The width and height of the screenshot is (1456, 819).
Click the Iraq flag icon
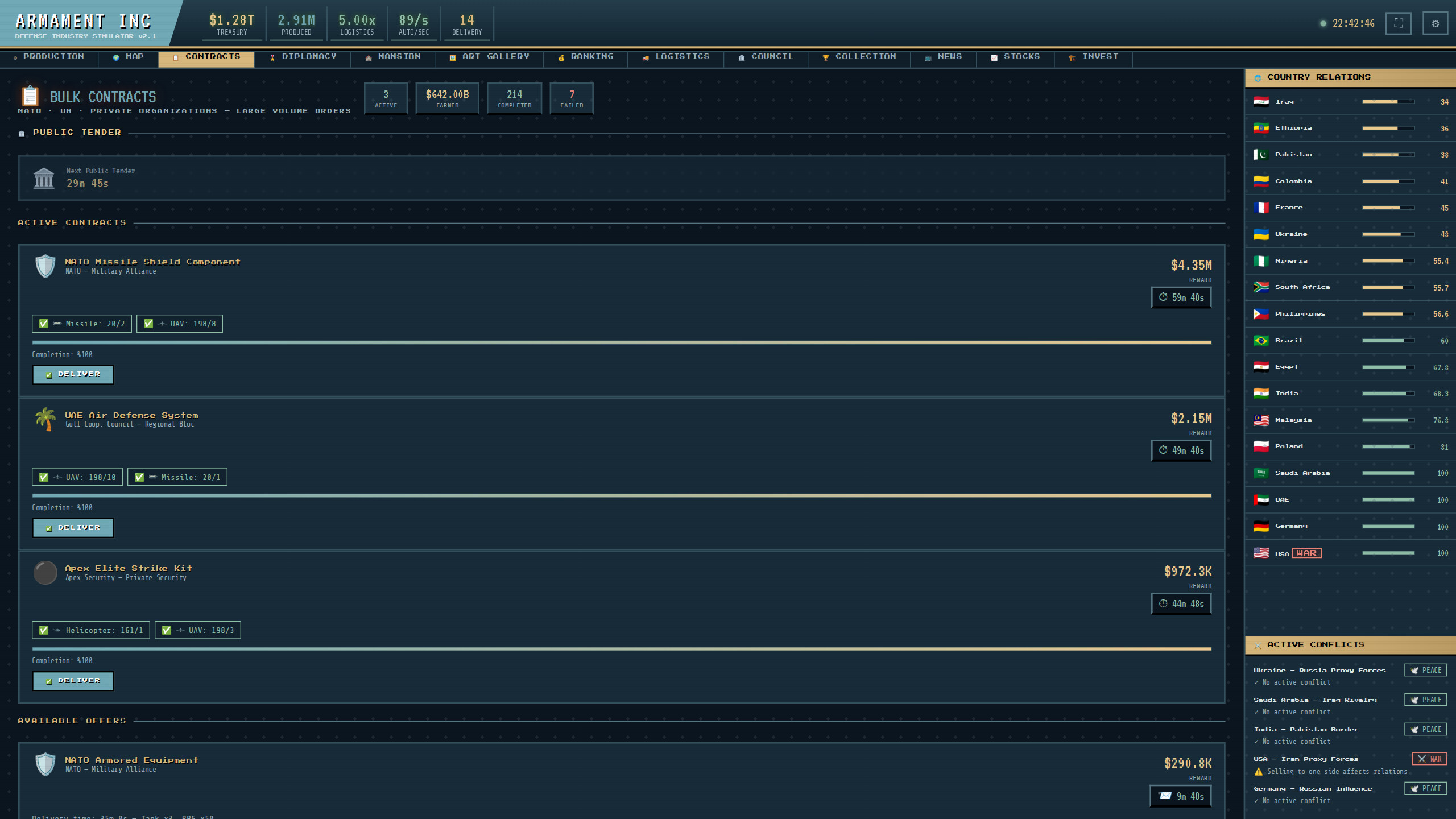pos(1261,102)
